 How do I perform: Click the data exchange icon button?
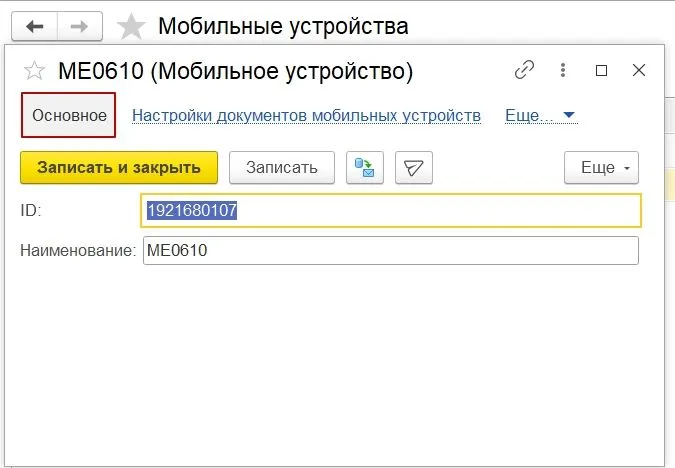coord(365,168)
